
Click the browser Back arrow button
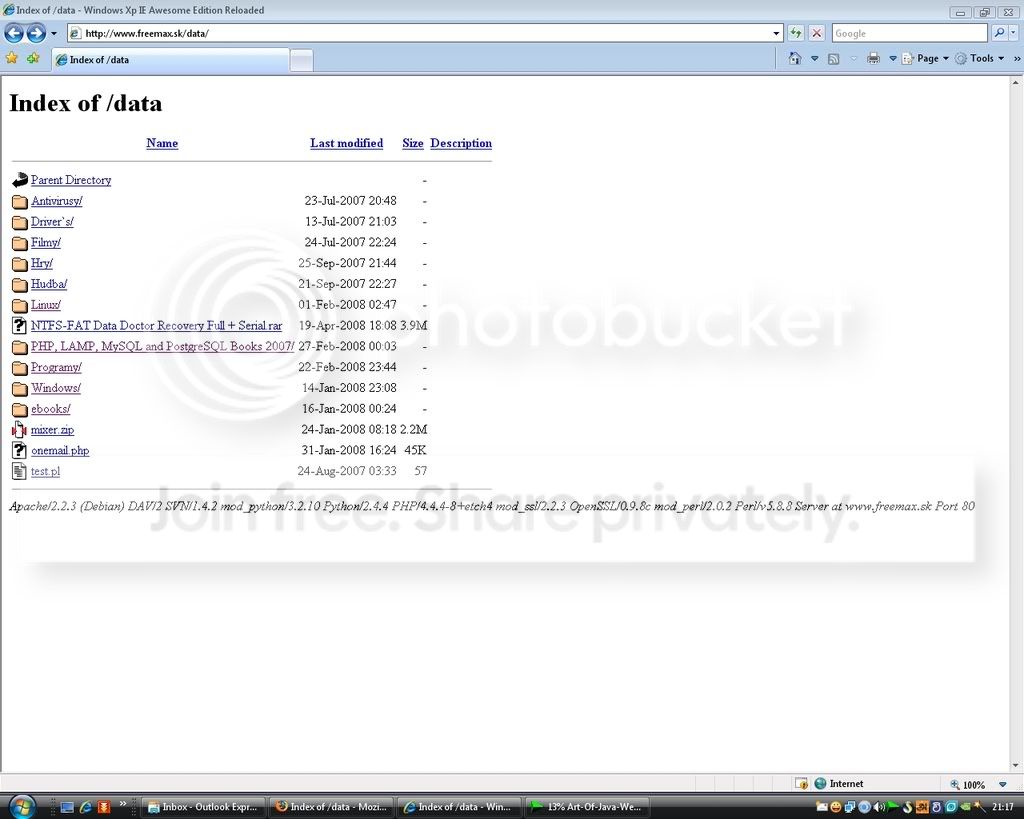click(14, 33)
